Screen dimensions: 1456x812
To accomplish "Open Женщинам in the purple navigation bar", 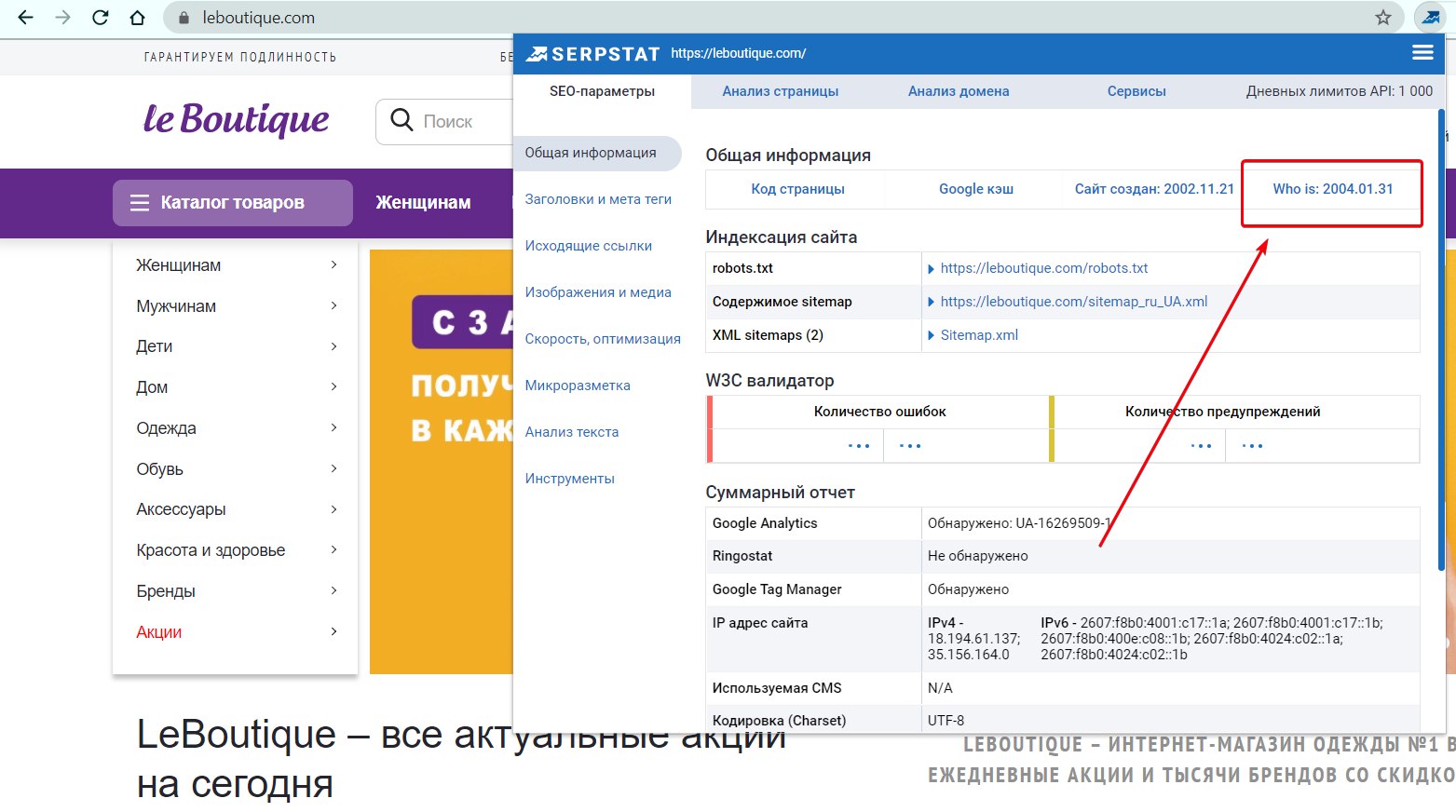I will (423, 202).
